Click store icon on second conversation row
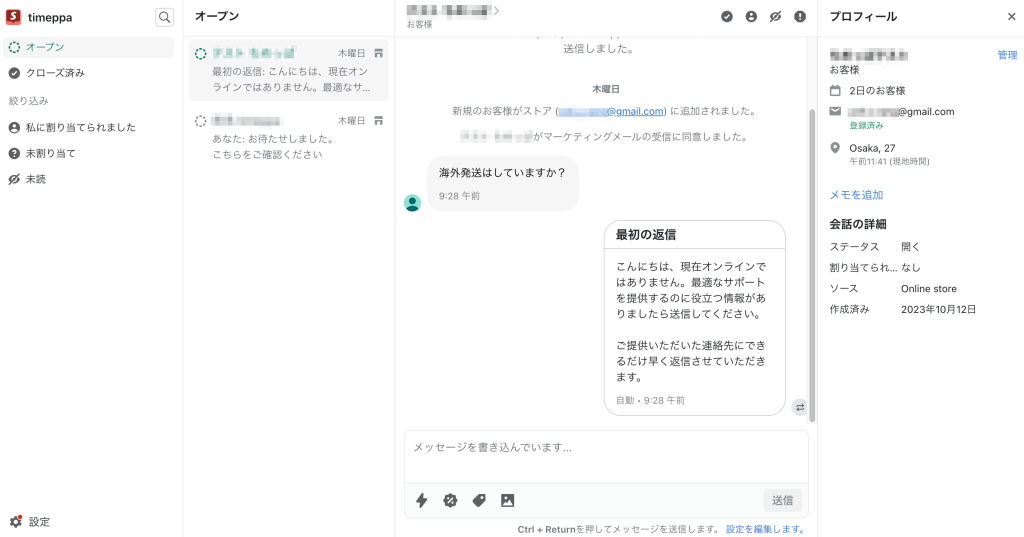The image size is (1024, 537). click(378, 120)
